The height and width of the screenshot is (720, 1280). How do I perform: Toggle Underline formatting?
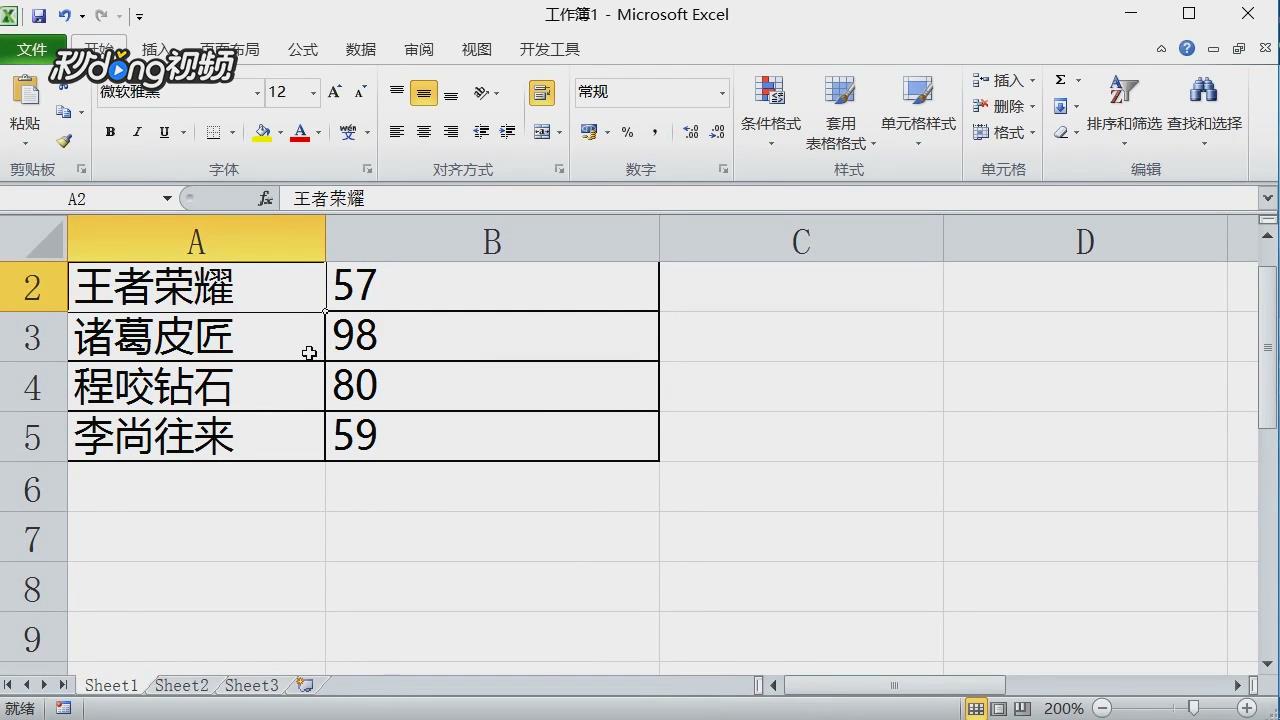pyautogui.click(x=164, y=132)
